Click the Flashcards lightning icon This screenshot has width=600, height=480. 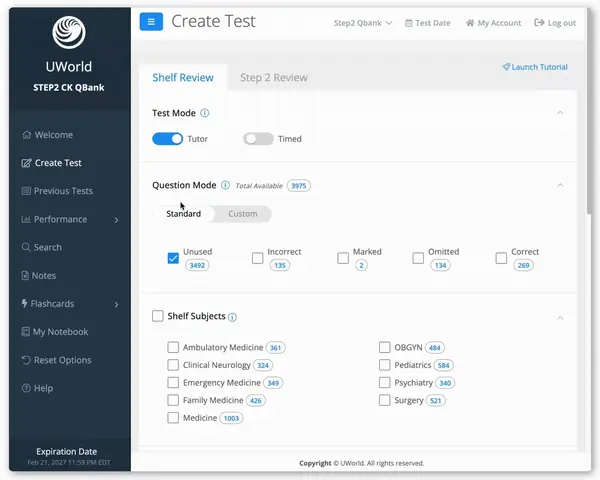point(24,303)
